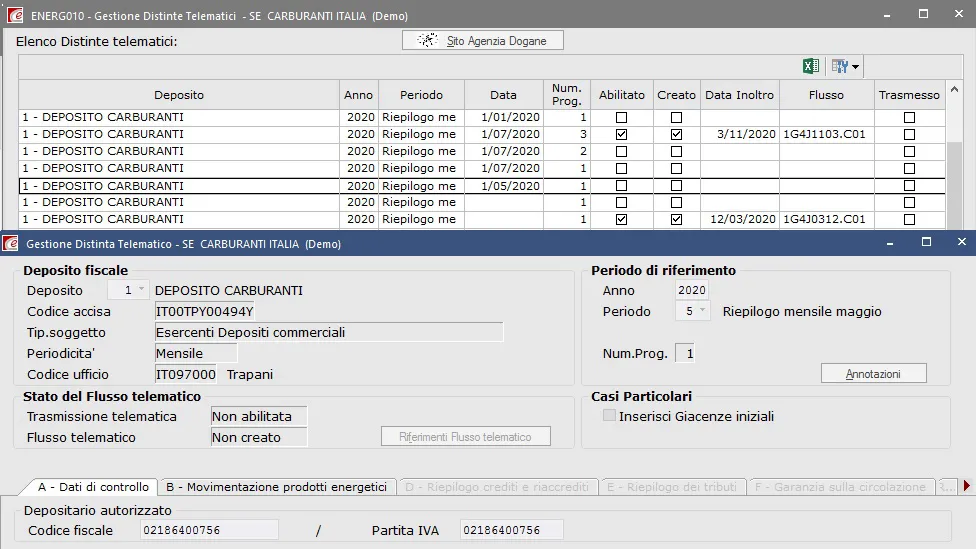Image resolution: width=976 pixels, height=549 pixels.
Task: Select the flow cell 1G4J0312.C01
Action: [827, 219]
